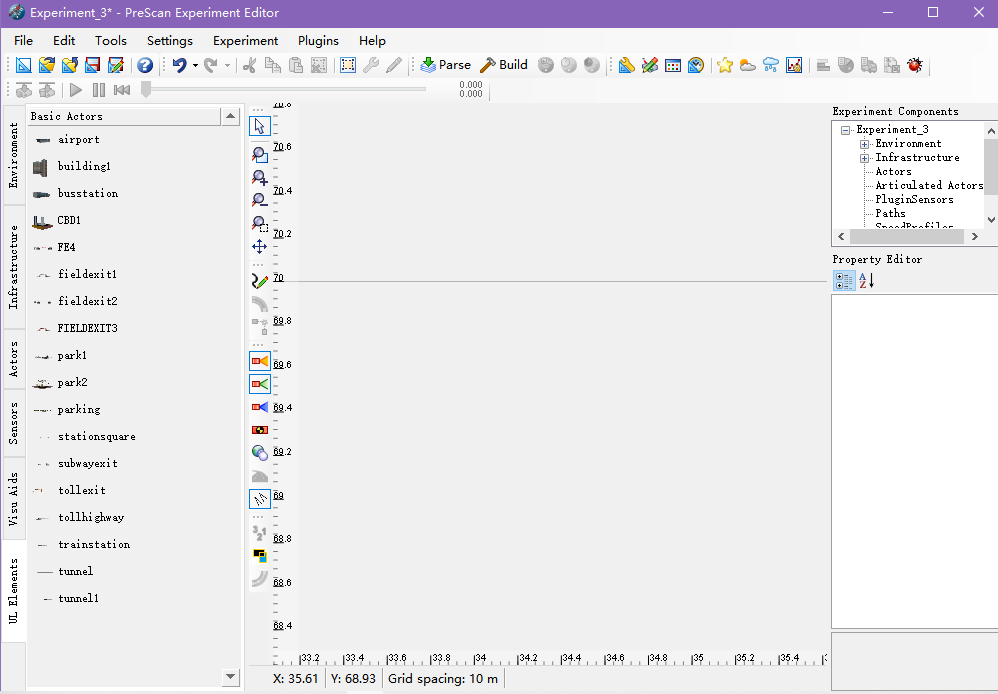Click the Undo arrow icon
998x694 pixels.
(179, 65)
